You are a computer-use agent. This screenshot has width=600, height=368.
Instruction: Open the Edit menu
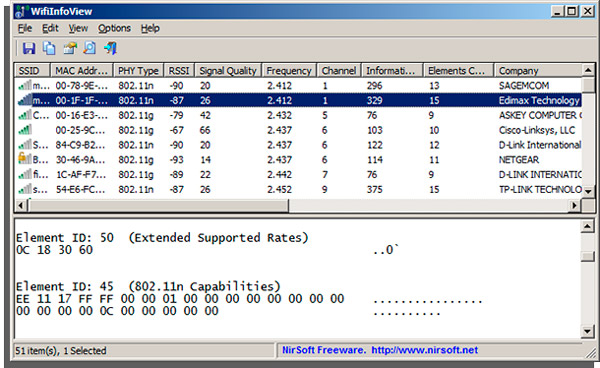(x=50, y=28)
